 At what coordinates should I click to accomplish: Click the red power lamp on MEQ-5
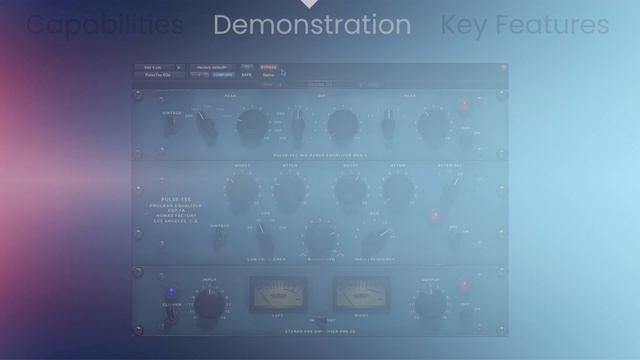[x=464, y=104]
